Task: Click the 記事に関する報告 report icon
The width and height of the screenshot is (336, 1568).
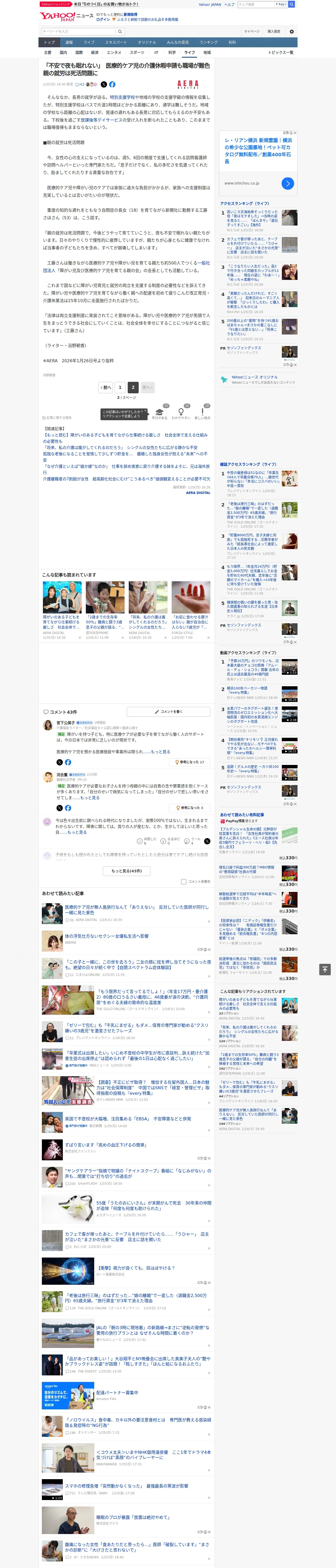Action: [57, 418]
